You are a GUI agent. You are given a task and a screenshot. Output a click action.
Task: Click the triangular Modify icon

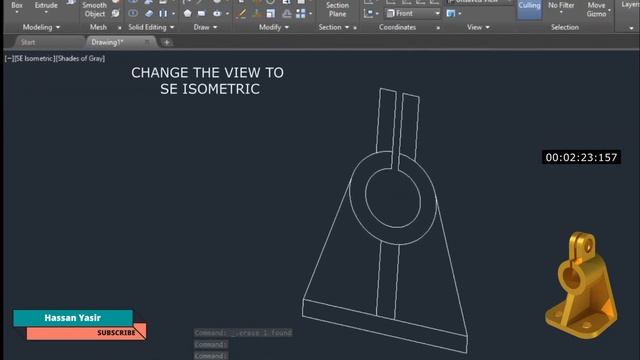[x=287, y=13]
